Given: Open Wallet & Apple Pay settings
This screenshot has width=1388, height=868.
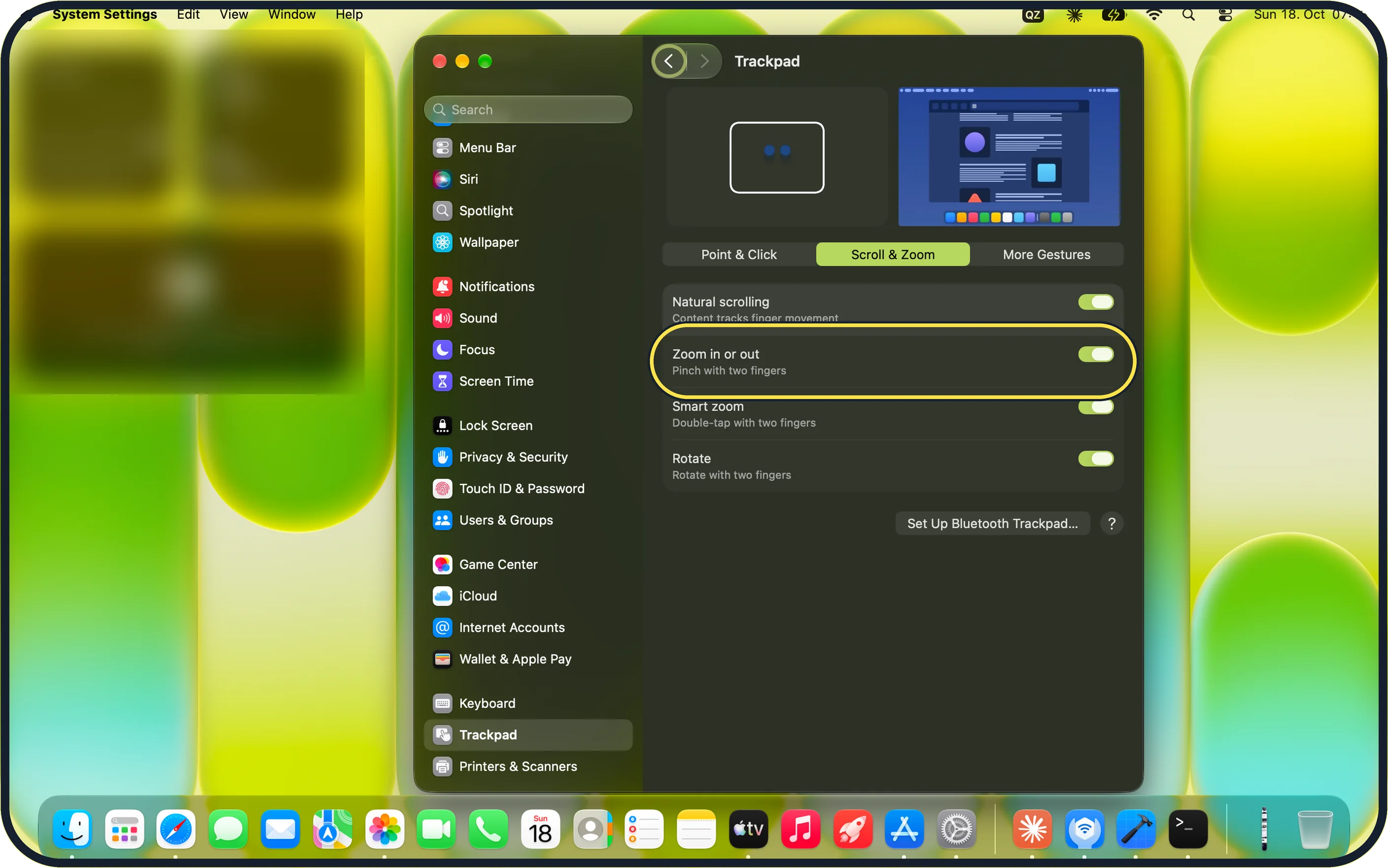Looking at the screenshot, I should pyautogui.click(x=528, y=659).
